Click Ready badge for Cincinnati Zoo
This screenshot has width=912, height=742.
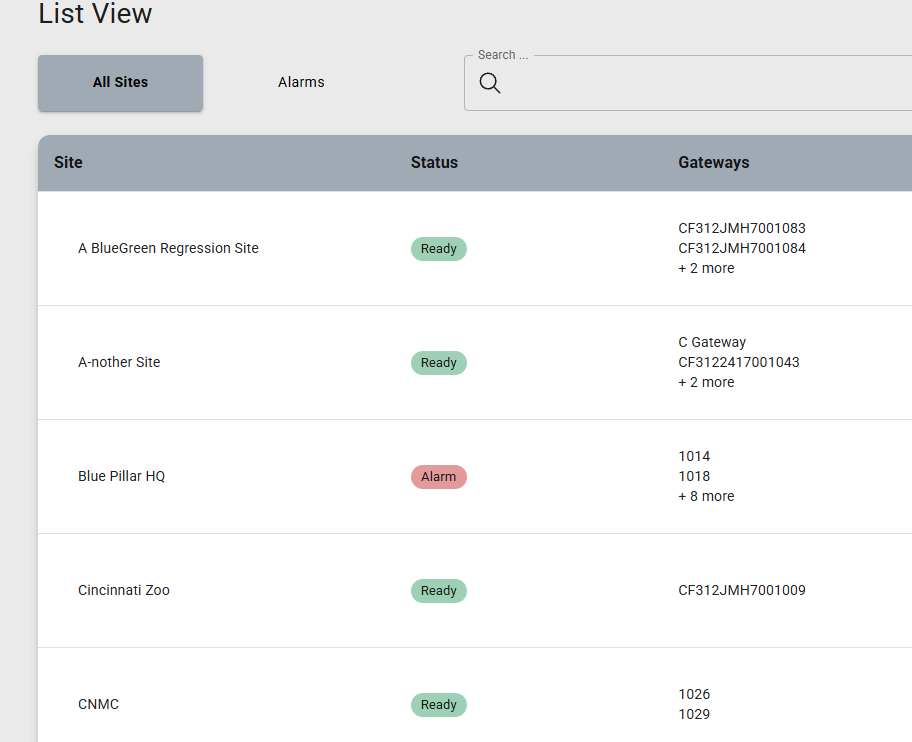click(x=438, y=591)
